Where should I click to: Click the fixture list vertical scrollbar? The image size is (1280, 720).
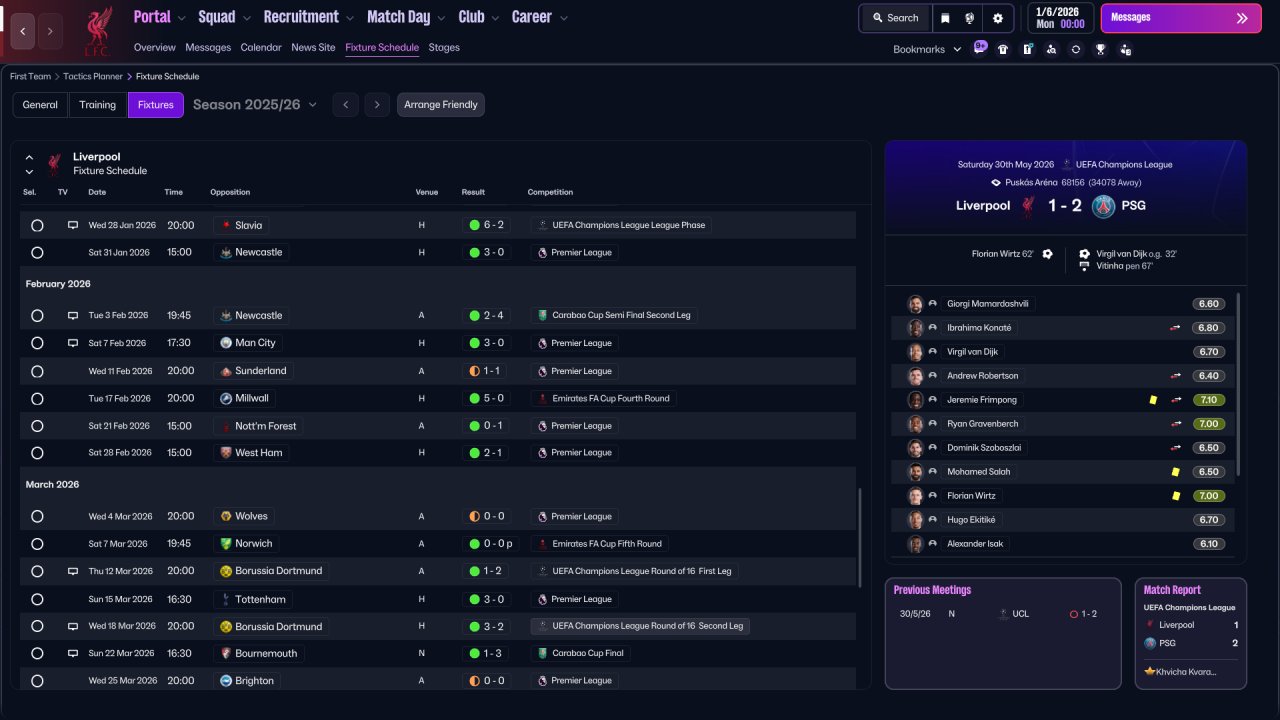[x=859, y=537]
